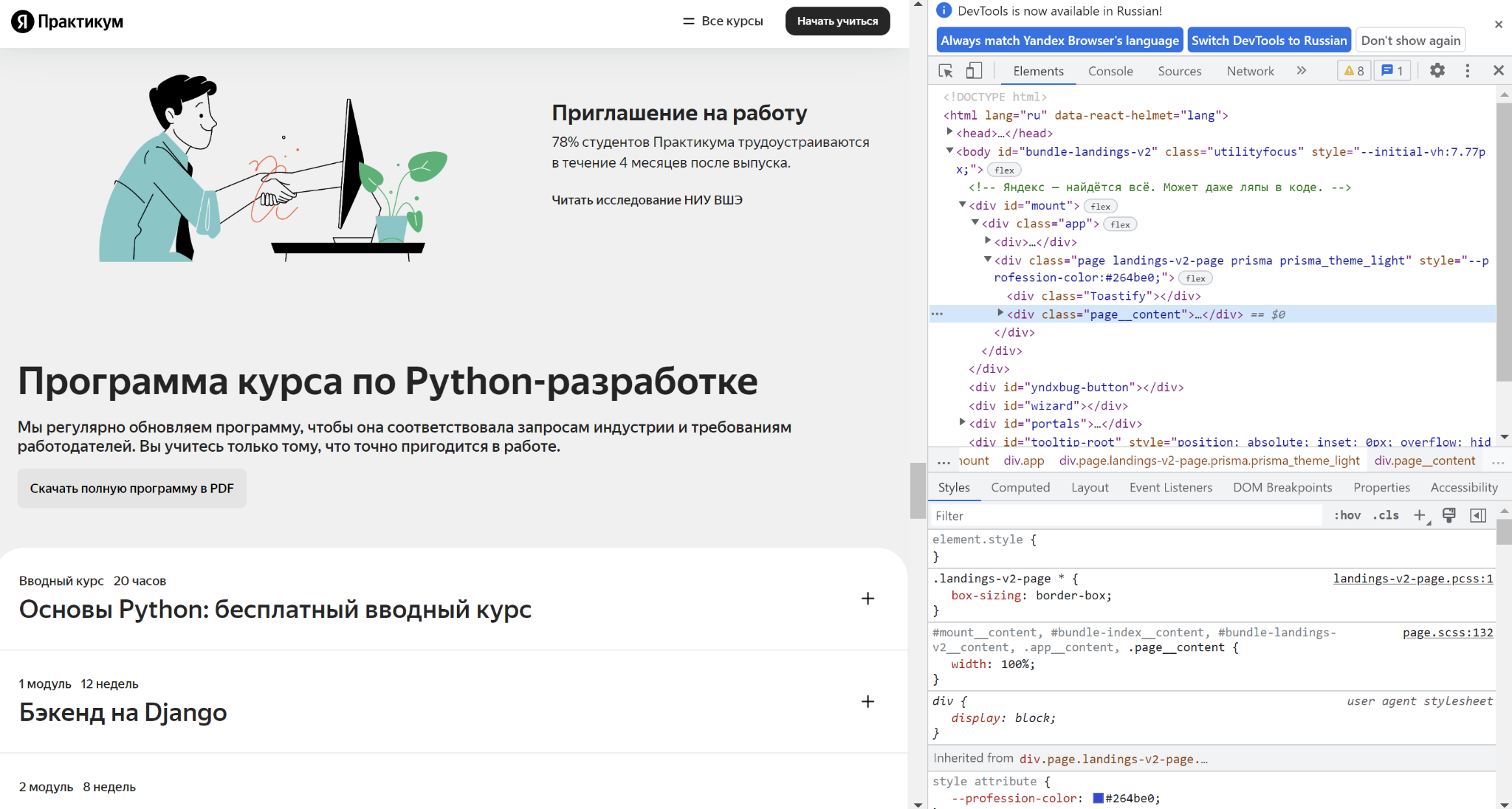Collapse the body element node
Screen dimensions: 1512x809
949,151
